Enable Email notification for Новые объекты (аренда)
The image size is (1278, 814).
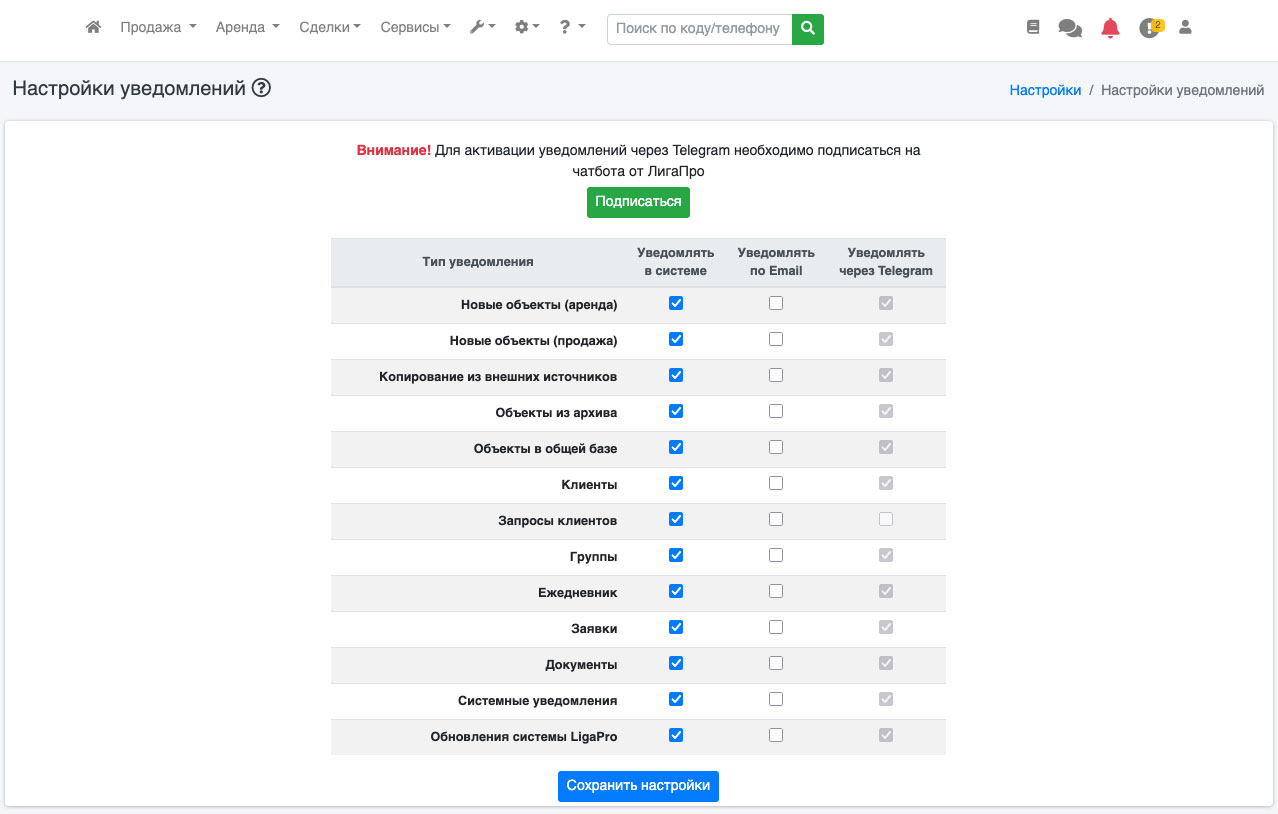[776, 303]
